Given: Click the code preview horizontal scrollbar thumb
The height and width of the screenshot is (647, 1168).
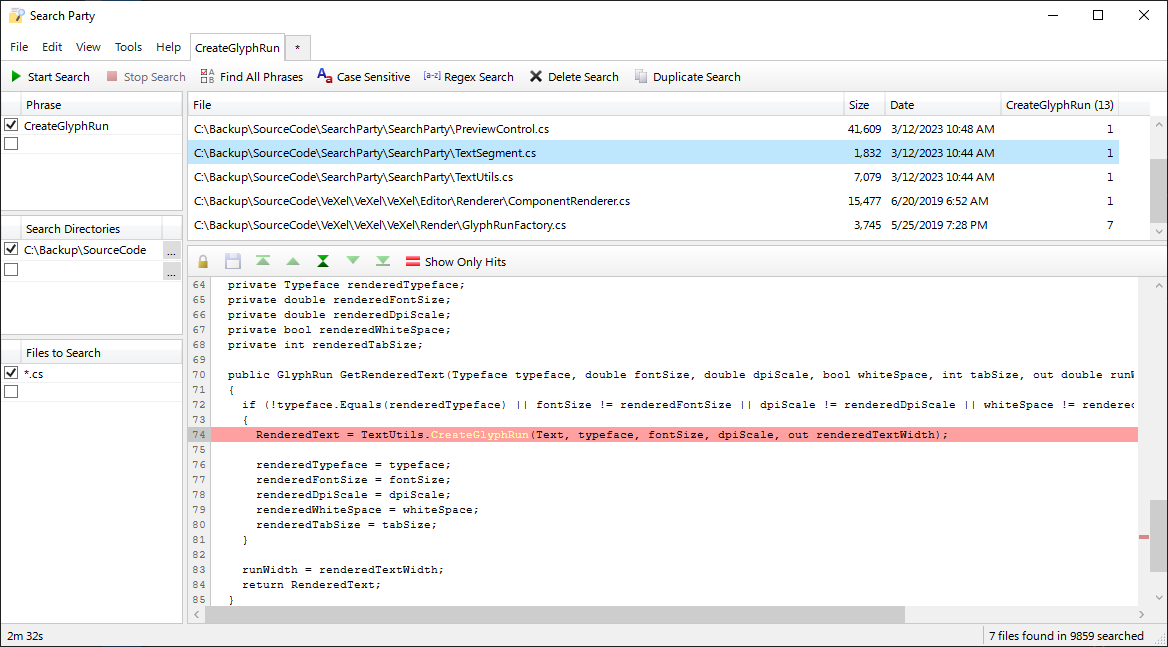Looking at the screenshot, I should click(555, 614).
